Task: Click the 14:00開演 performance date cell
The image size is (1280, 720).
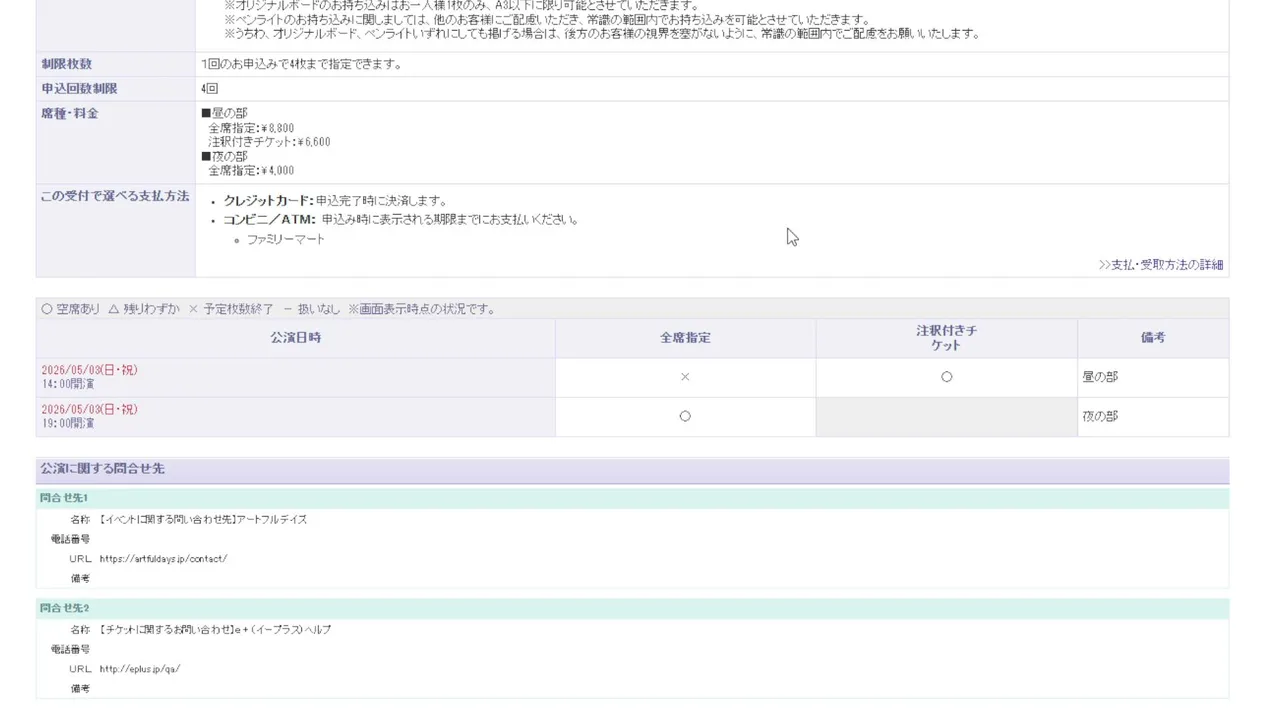Action: tap(296, 377)
